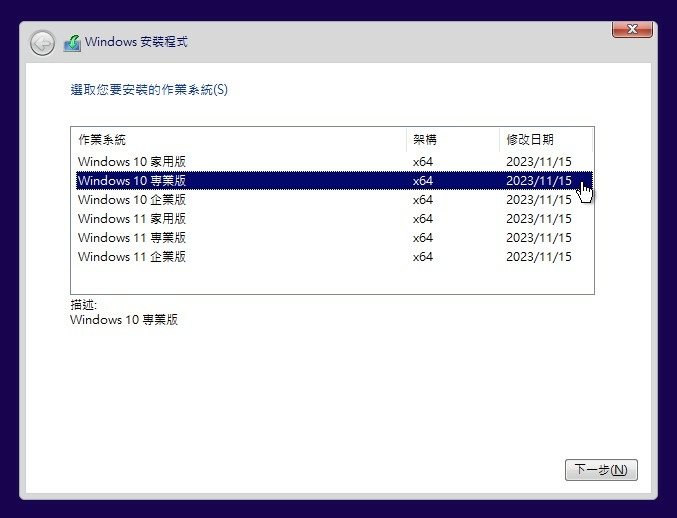The height and width of the screenshot is (518, 677).
Task: Click the Windows 安裝程式 title text
Action: pyautogui.click(x=136, y=42)
